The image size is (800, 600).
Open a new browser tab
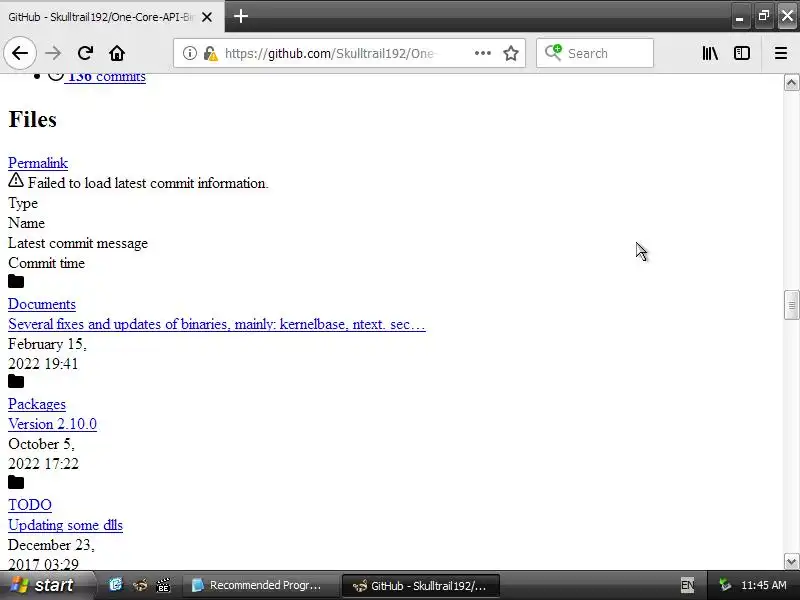point(241,16)
